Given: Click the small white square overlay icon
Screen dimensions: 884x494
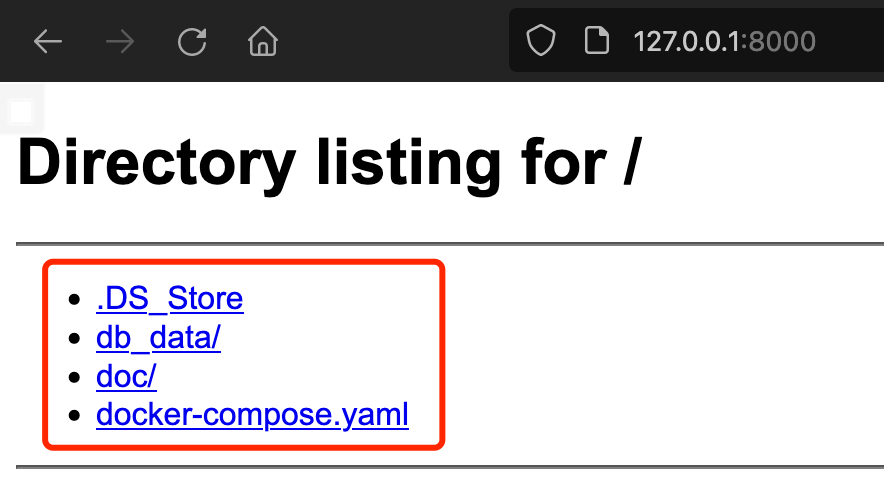Looking at the screenshot, I should [21, 111].
